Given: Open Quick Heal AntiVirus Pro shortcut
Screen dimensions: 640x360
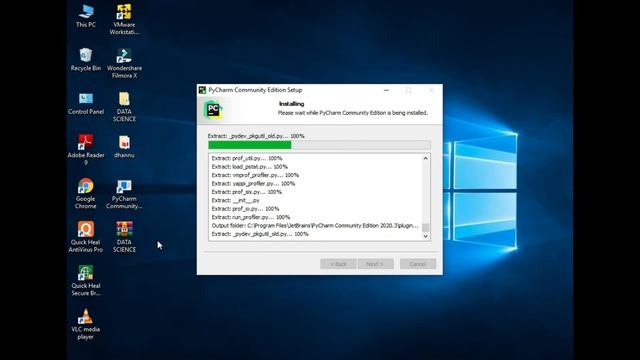Looking at the screenshot, I should [x=86, y=237].
